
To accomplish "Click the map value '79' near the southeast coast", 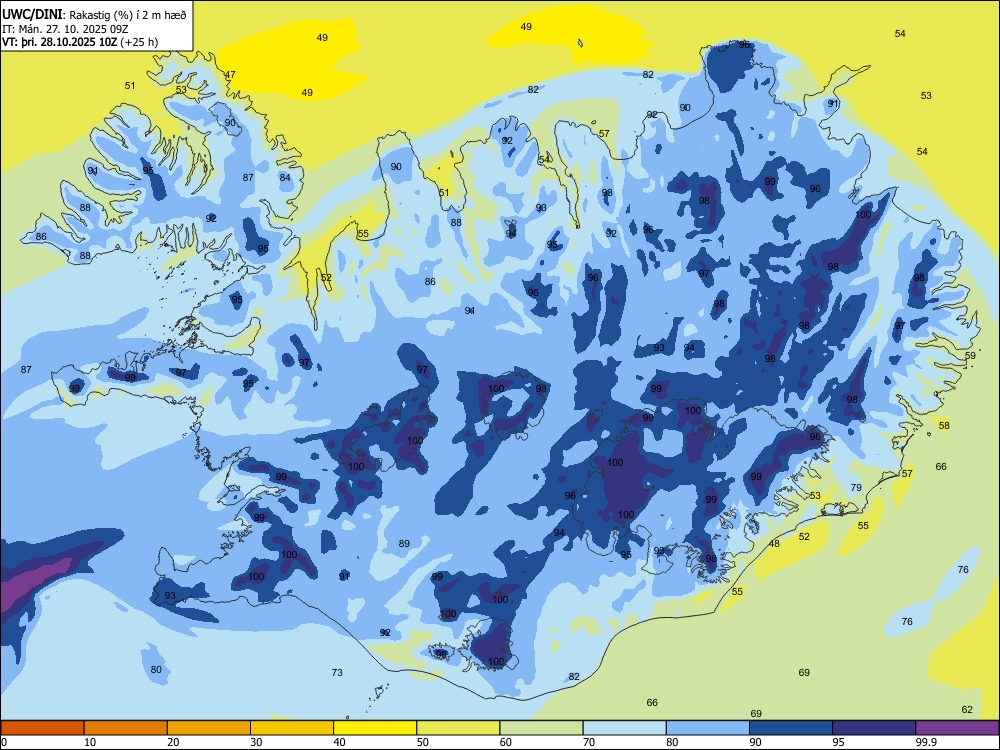I will click(x=857, y=487).
